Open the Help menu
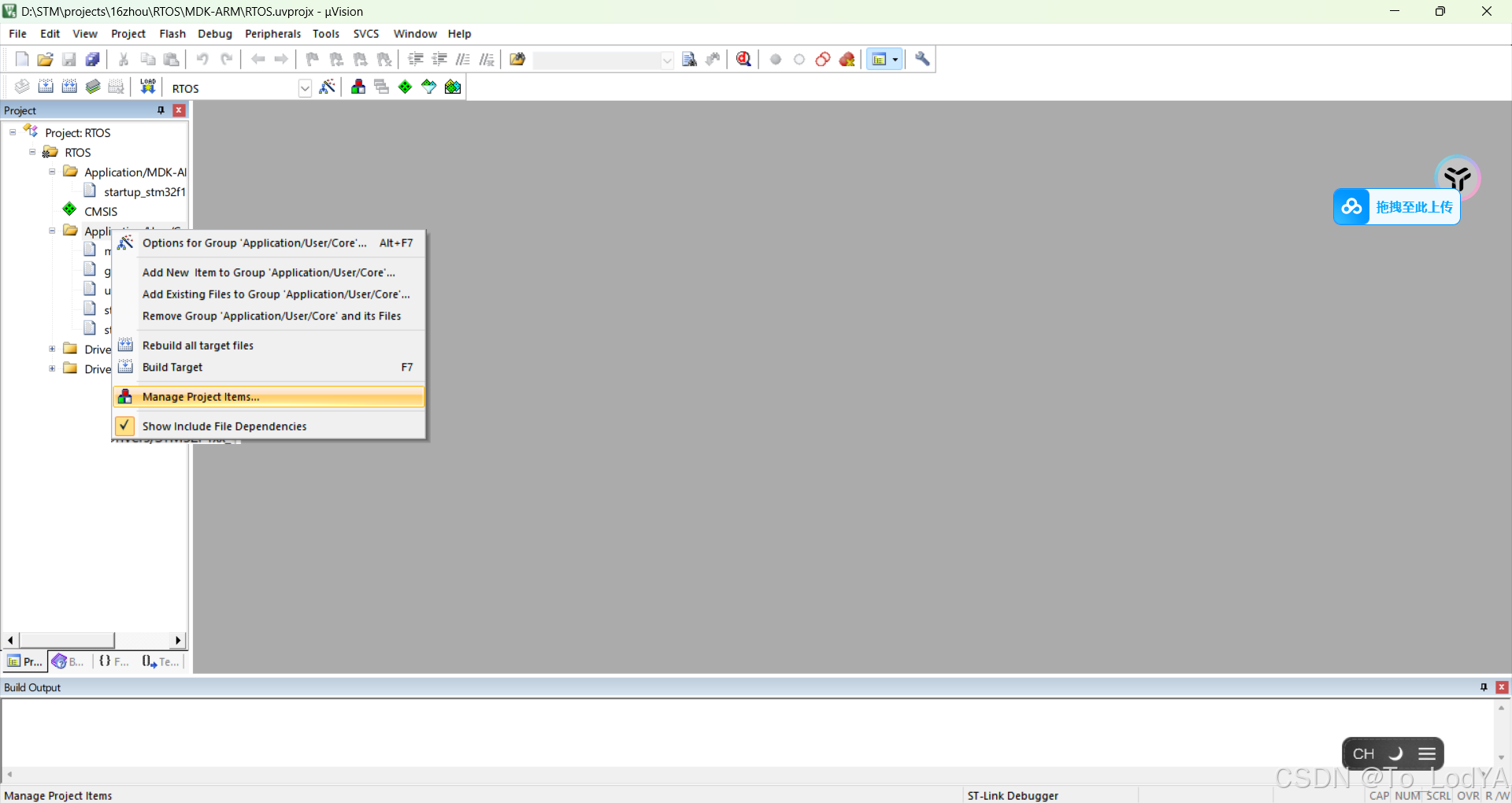Screen dimensions: 1512x803 tap(459, 34)
